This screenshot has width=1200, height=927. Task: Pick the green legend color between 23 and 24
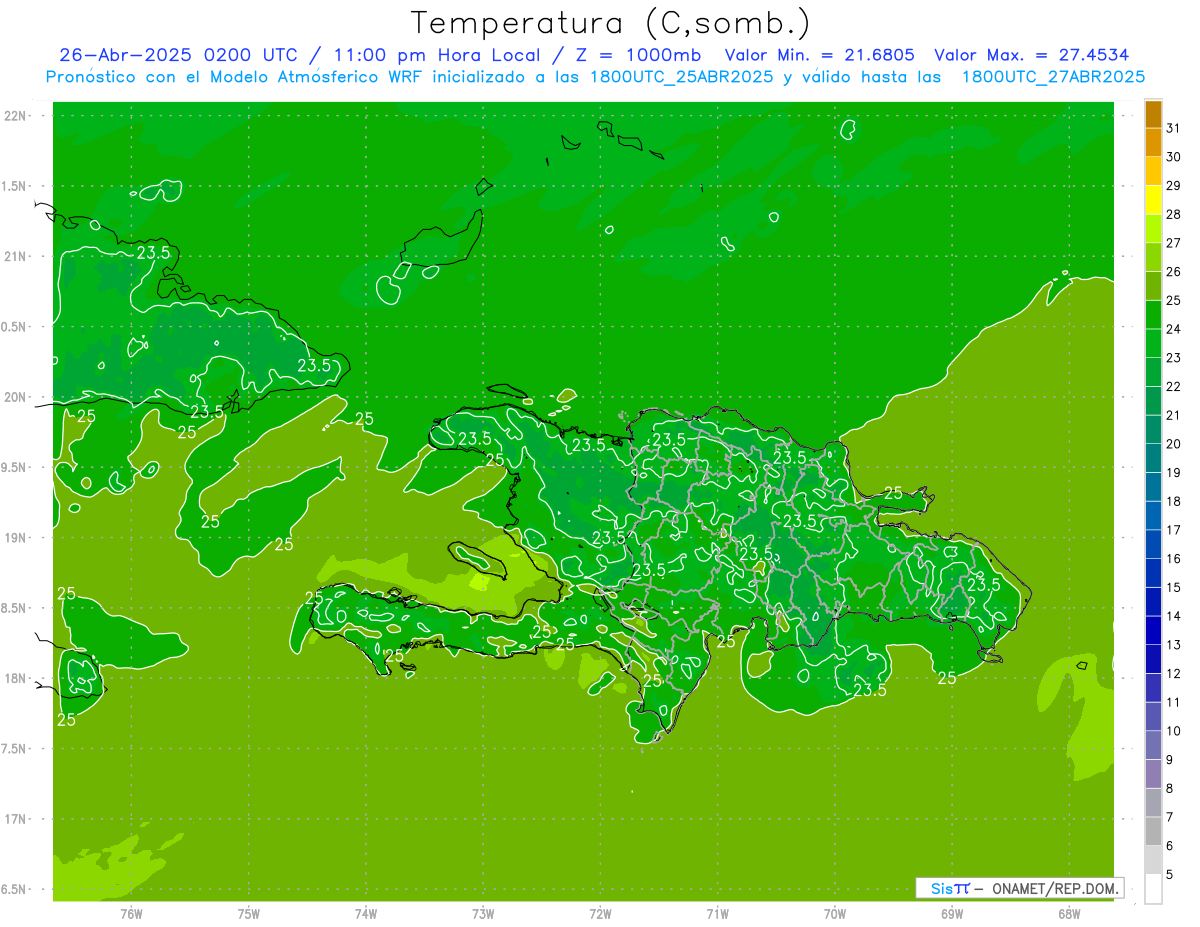tap(1153, 344)
